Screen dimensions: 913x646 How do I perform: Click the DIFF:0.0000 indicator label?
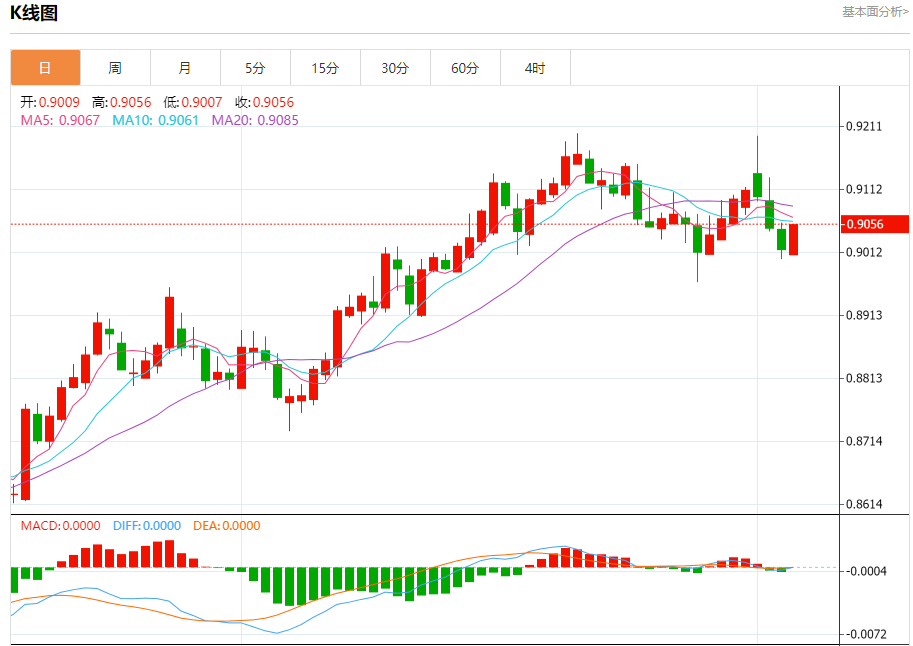(147, 526)
